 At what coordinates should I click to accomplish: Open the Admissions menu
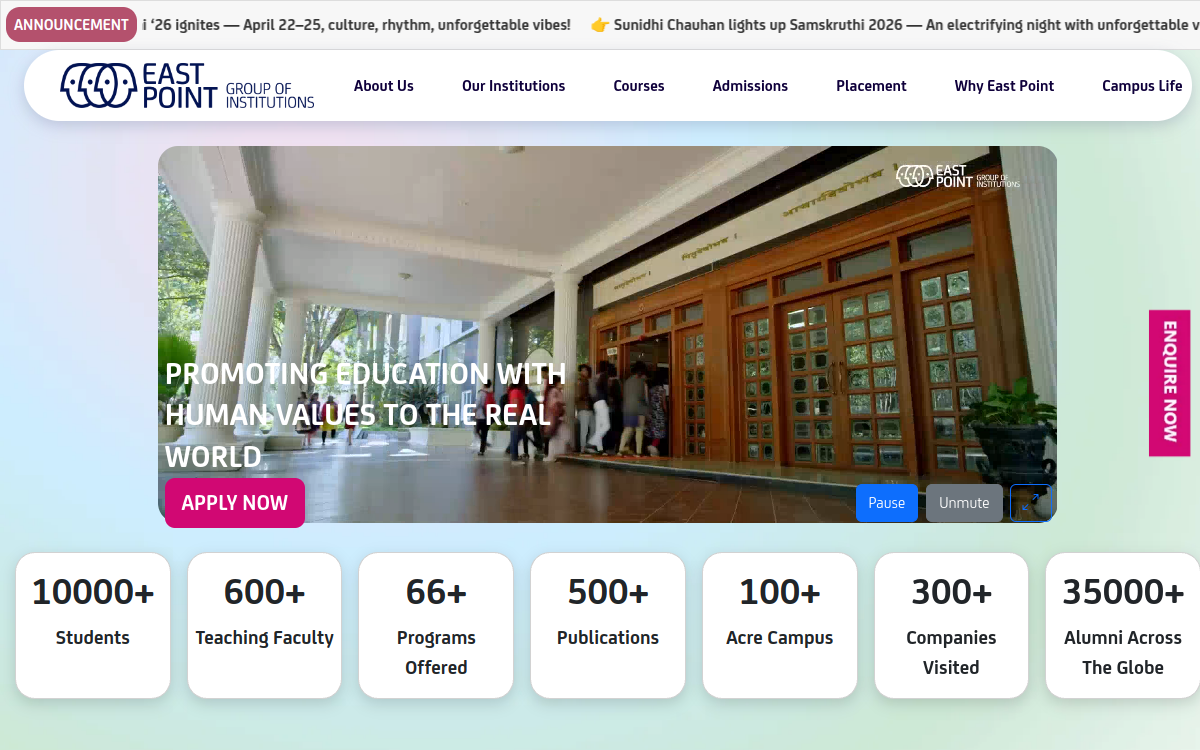tap(750, 86)
